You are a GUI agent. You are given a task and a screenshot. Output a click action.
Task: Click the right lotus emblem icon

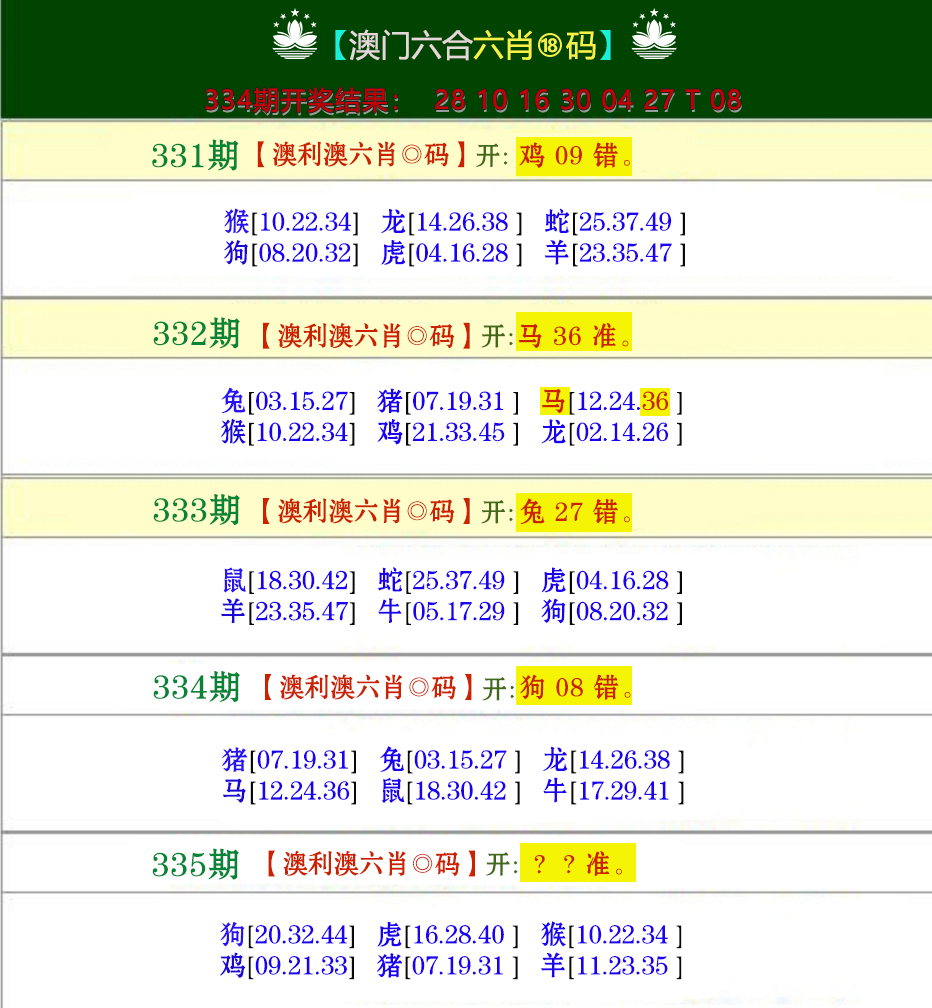(656, 40)
